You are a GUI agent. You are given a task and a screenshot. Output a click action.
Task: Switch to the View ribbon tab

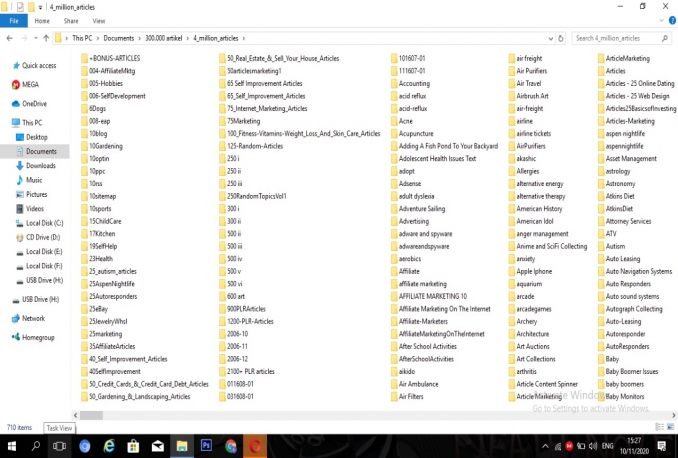(98, 20)
